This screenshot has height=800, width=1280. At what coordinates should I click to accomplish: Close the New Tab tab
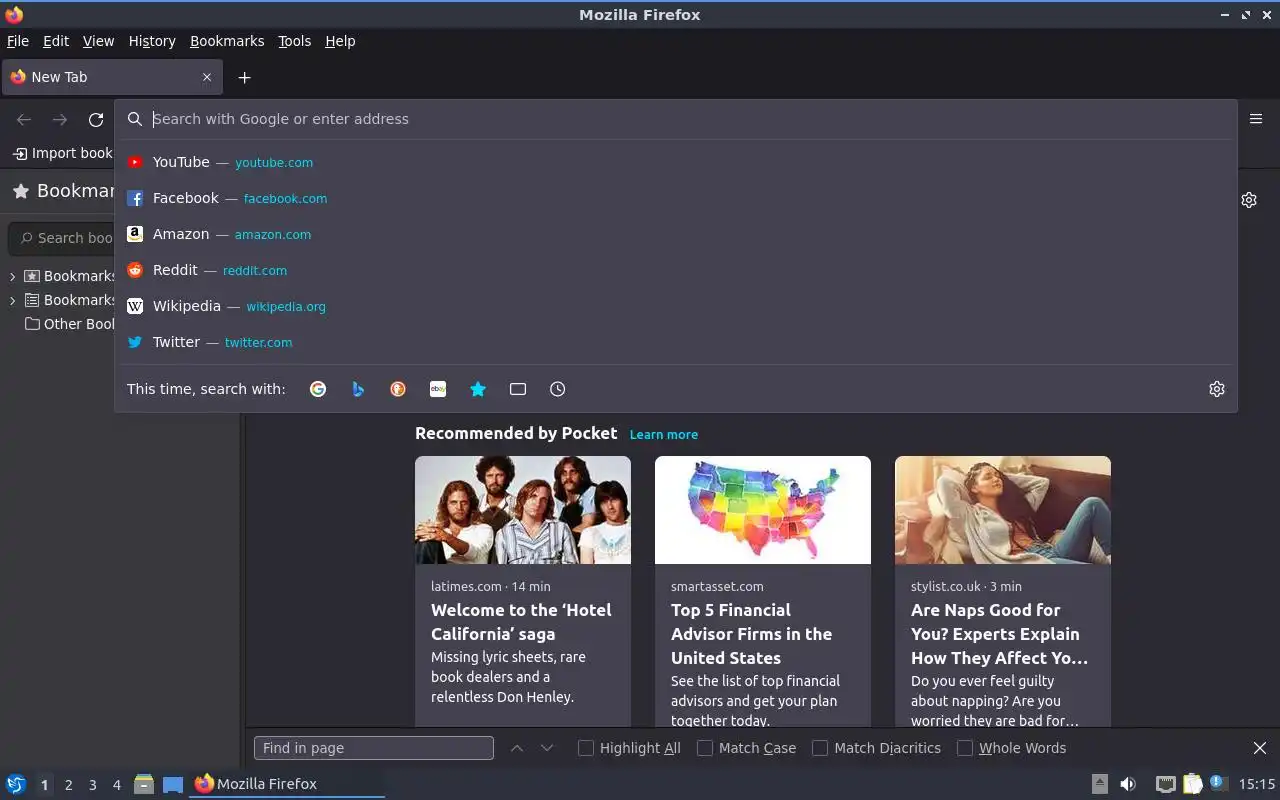tap(207, 77)
